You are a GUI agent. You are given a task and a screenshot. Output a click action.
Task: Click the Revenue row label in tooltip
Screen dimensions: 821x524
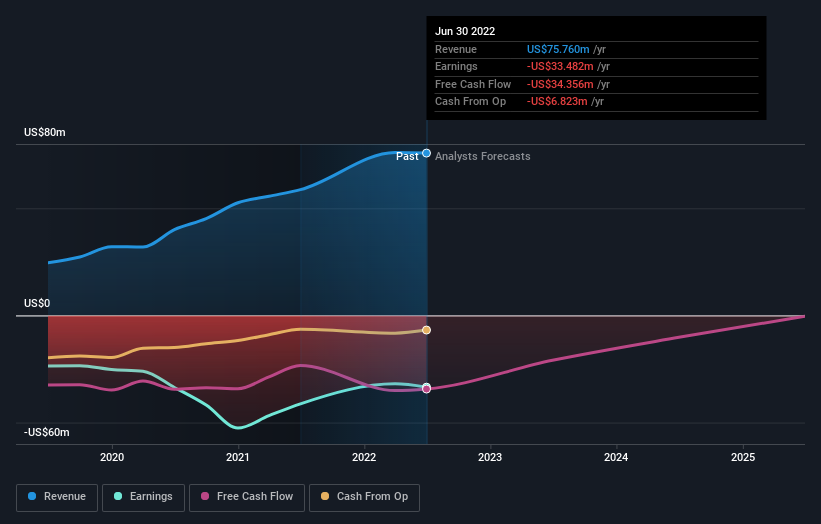(456, 49)
